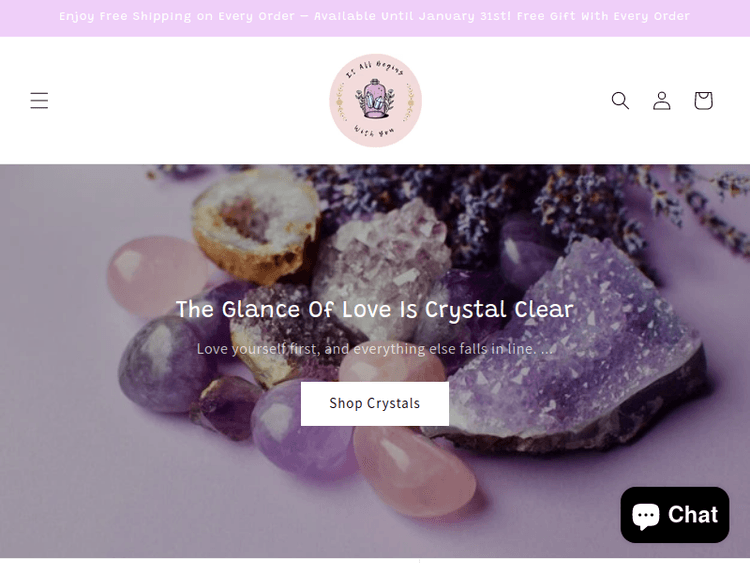
Task: Go home via the round pink logo
Action: pos(375,100)
